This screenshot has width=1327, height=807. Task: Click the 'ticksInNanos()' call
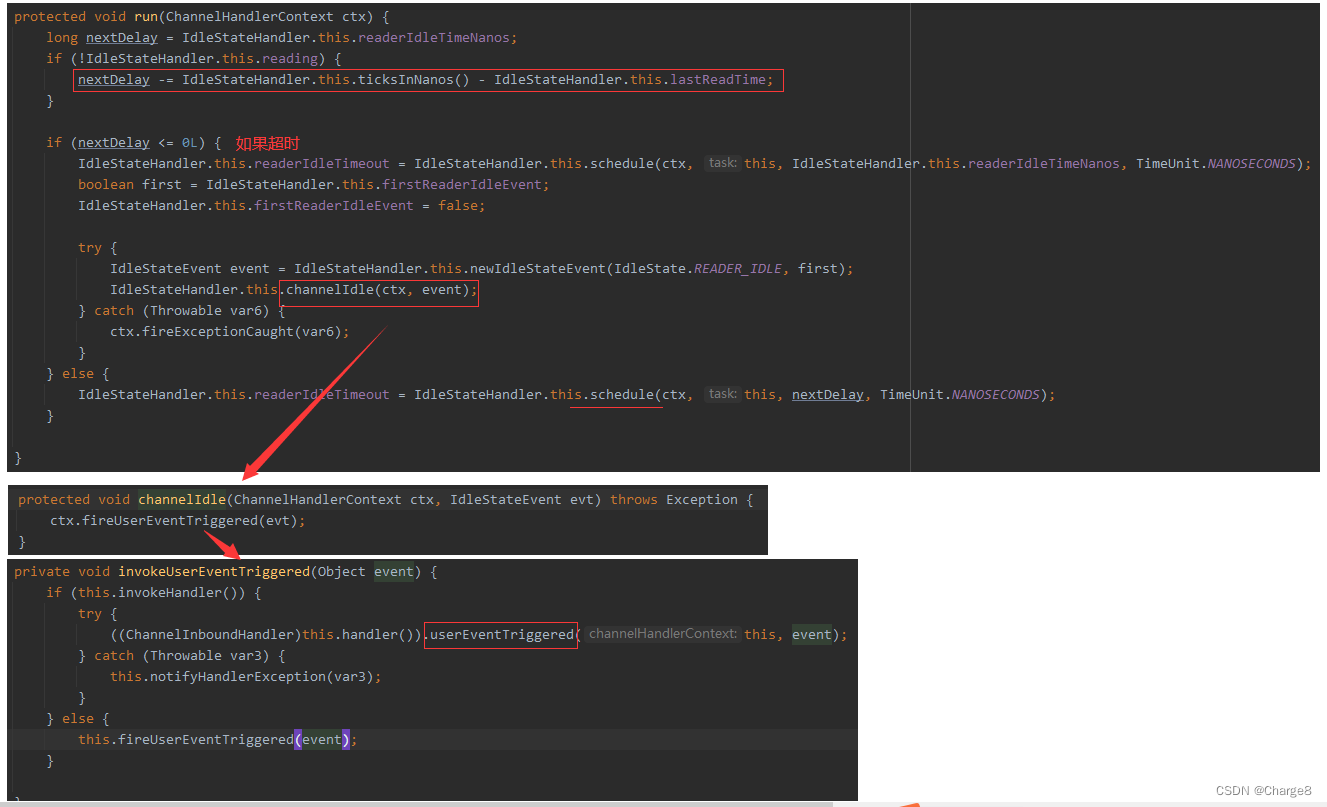[414, 80]
